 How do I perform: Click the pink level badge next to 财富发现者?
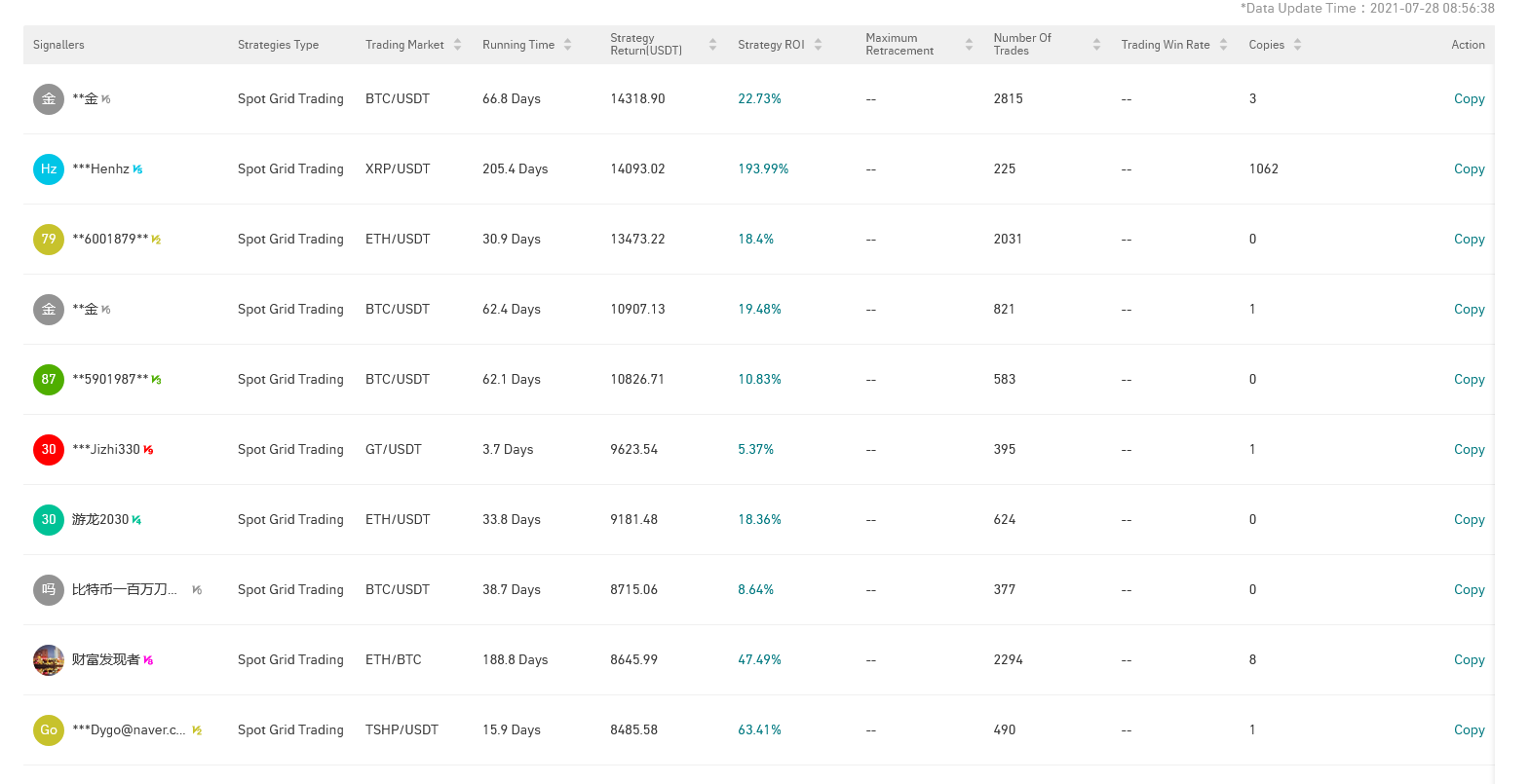tap(148, 660)
